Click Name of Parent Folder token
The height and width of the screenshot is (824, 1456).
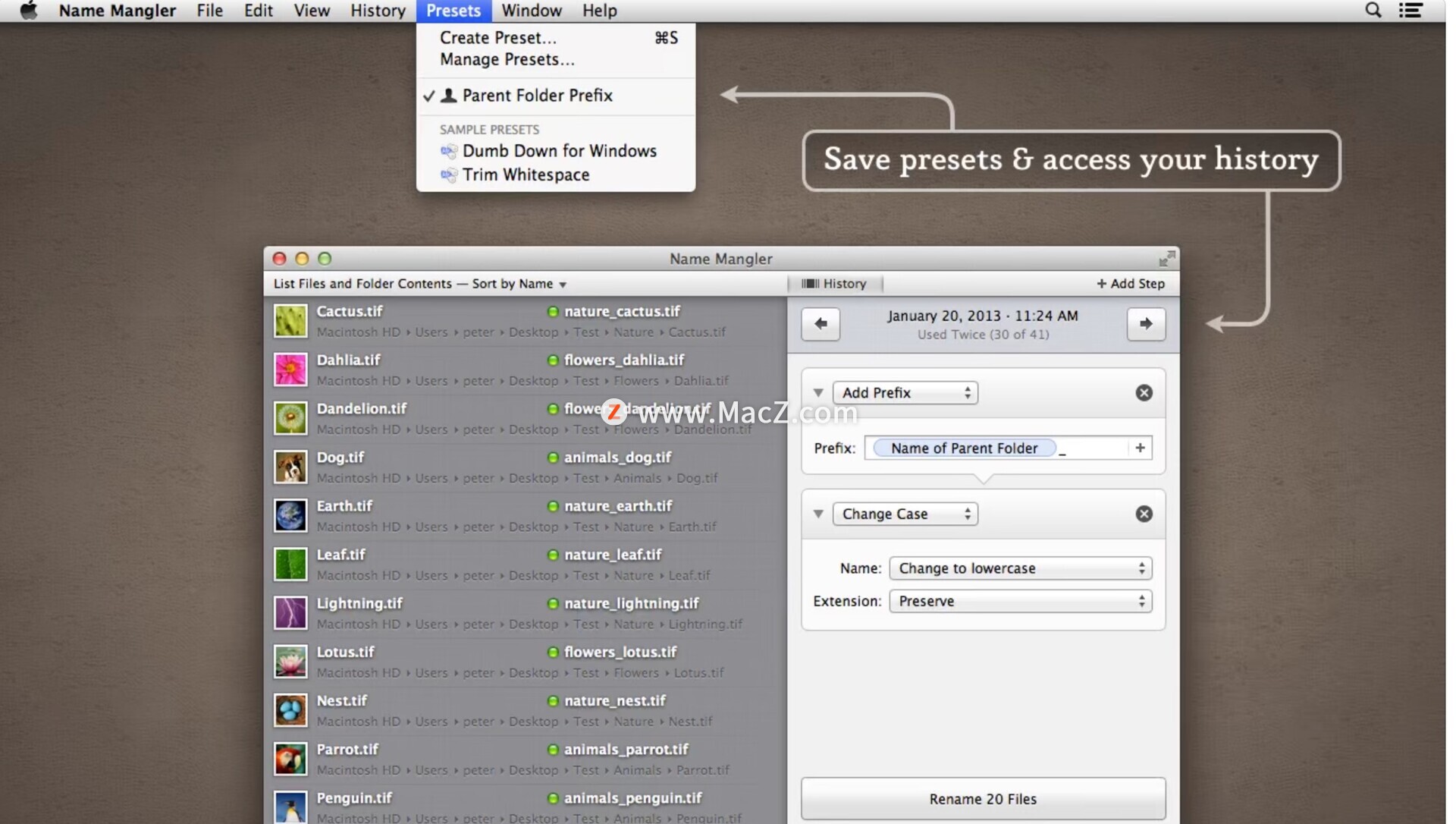pos(964,448)
